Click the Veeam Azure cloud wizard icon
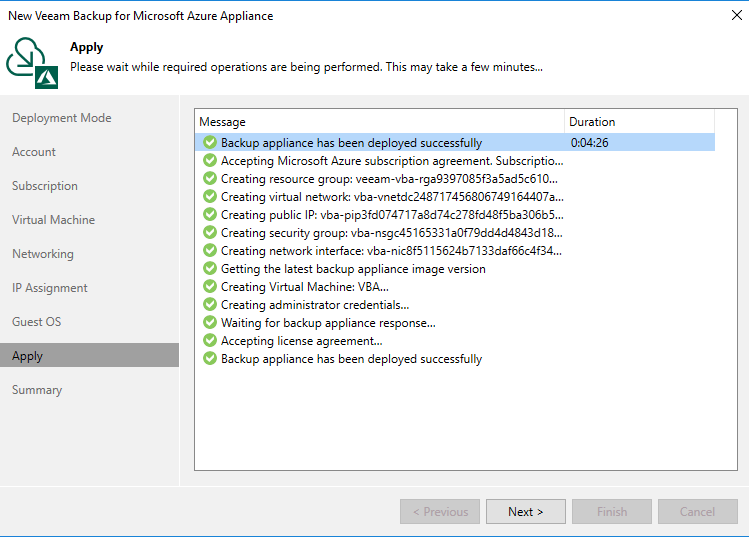 (x=31, y=60)
